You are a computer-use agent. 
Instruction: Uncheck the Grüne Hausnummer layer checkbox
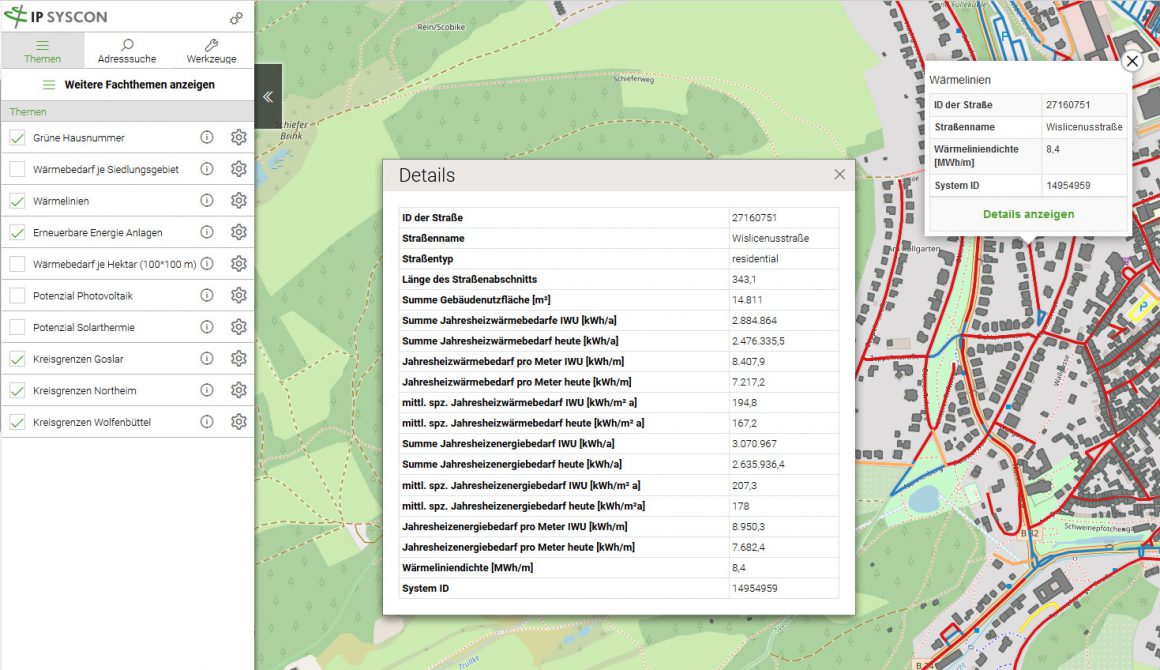click(x=17, y=138)
